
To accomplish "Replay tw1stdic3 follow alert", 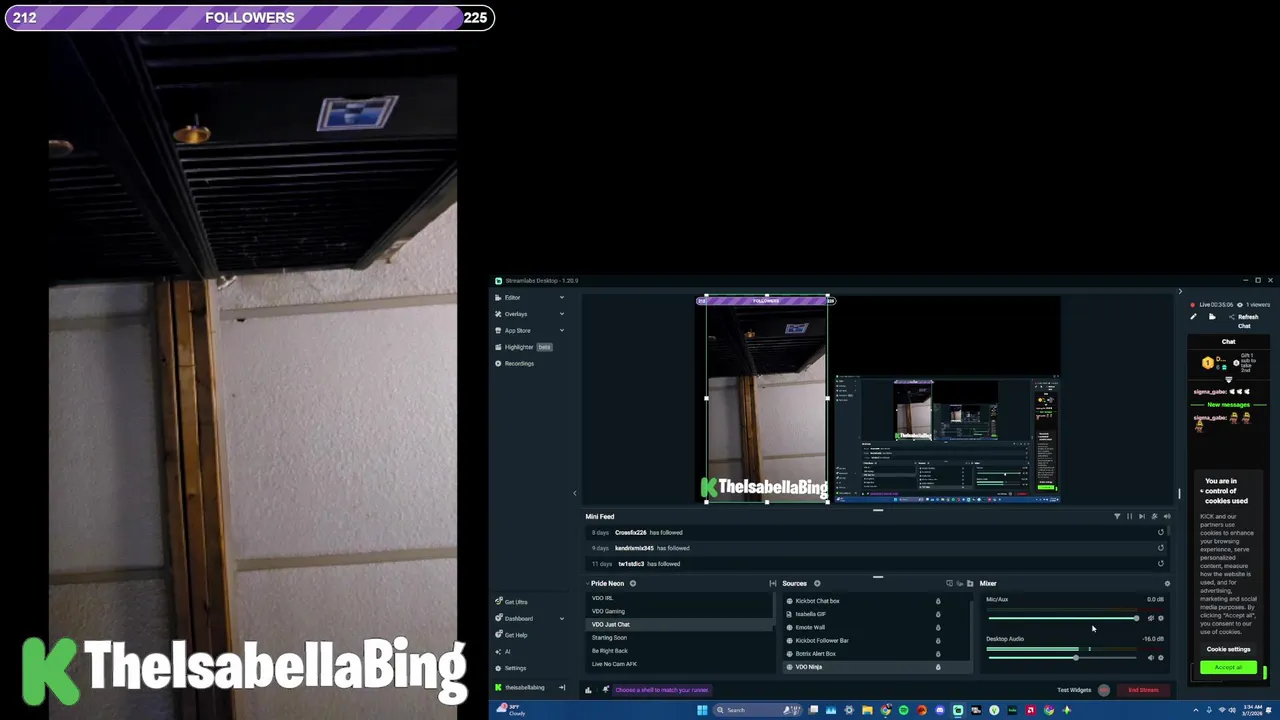I will point(1161,563).
